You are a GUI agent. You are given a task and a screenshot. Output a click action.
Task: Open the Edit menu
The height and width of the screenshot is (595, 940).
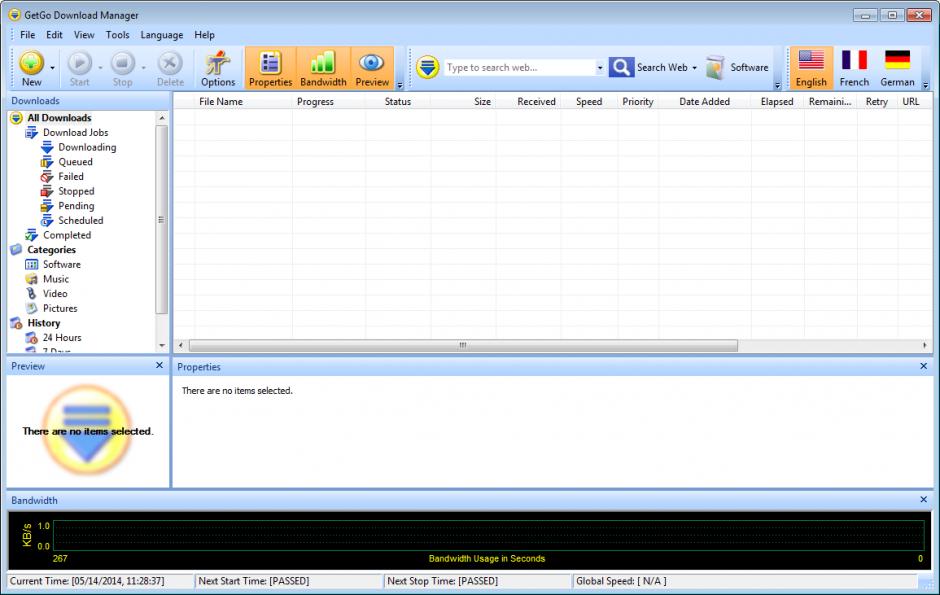click(x=54, y=35)
